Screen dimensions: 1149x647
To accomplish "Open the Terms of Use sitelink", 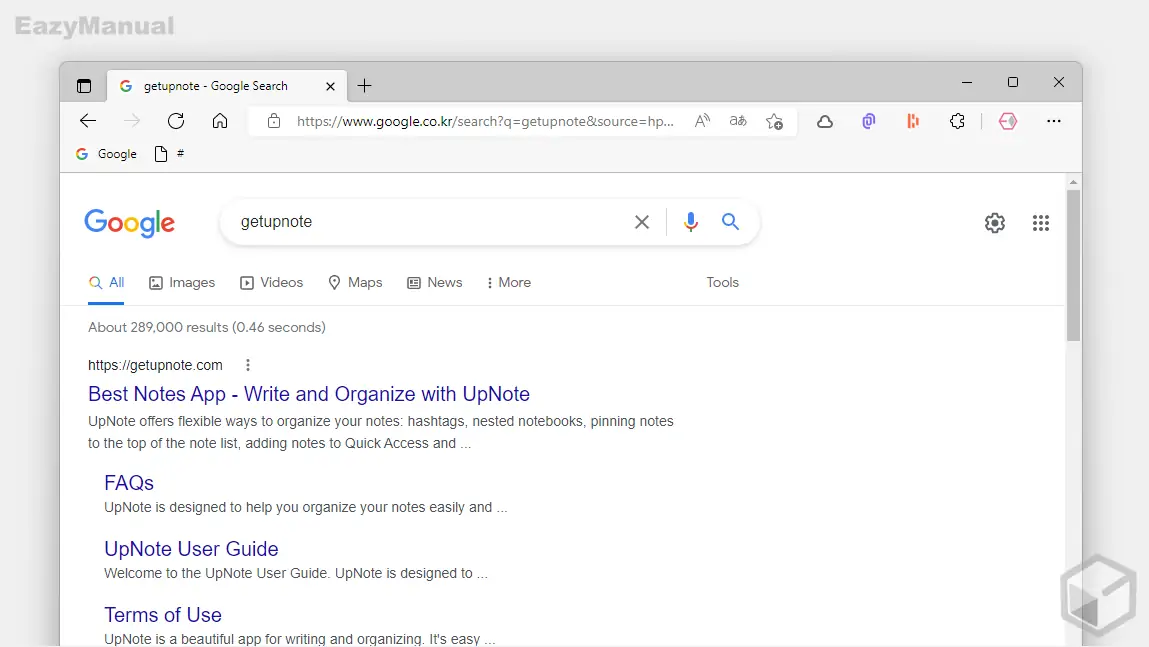I will click(163, 615).
